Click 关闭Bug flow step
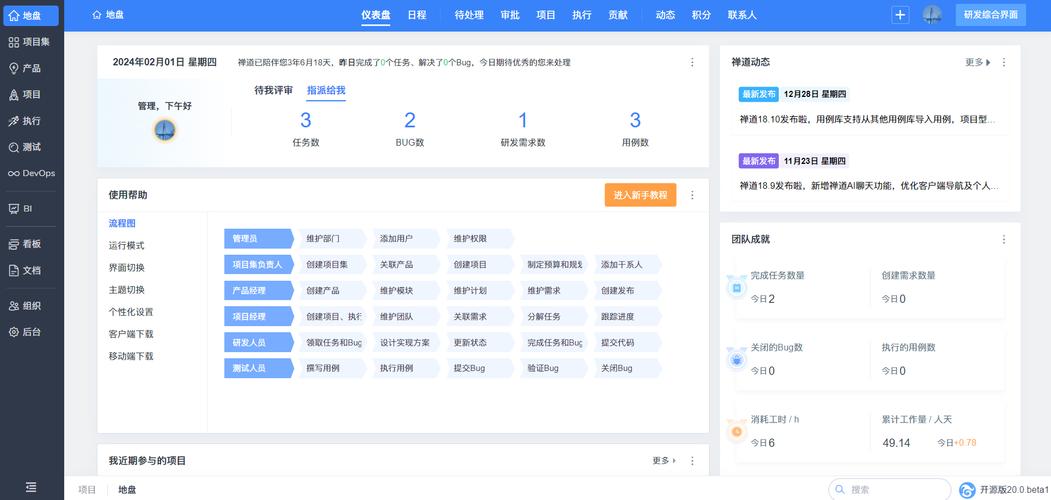 click(x=627, y=368)
